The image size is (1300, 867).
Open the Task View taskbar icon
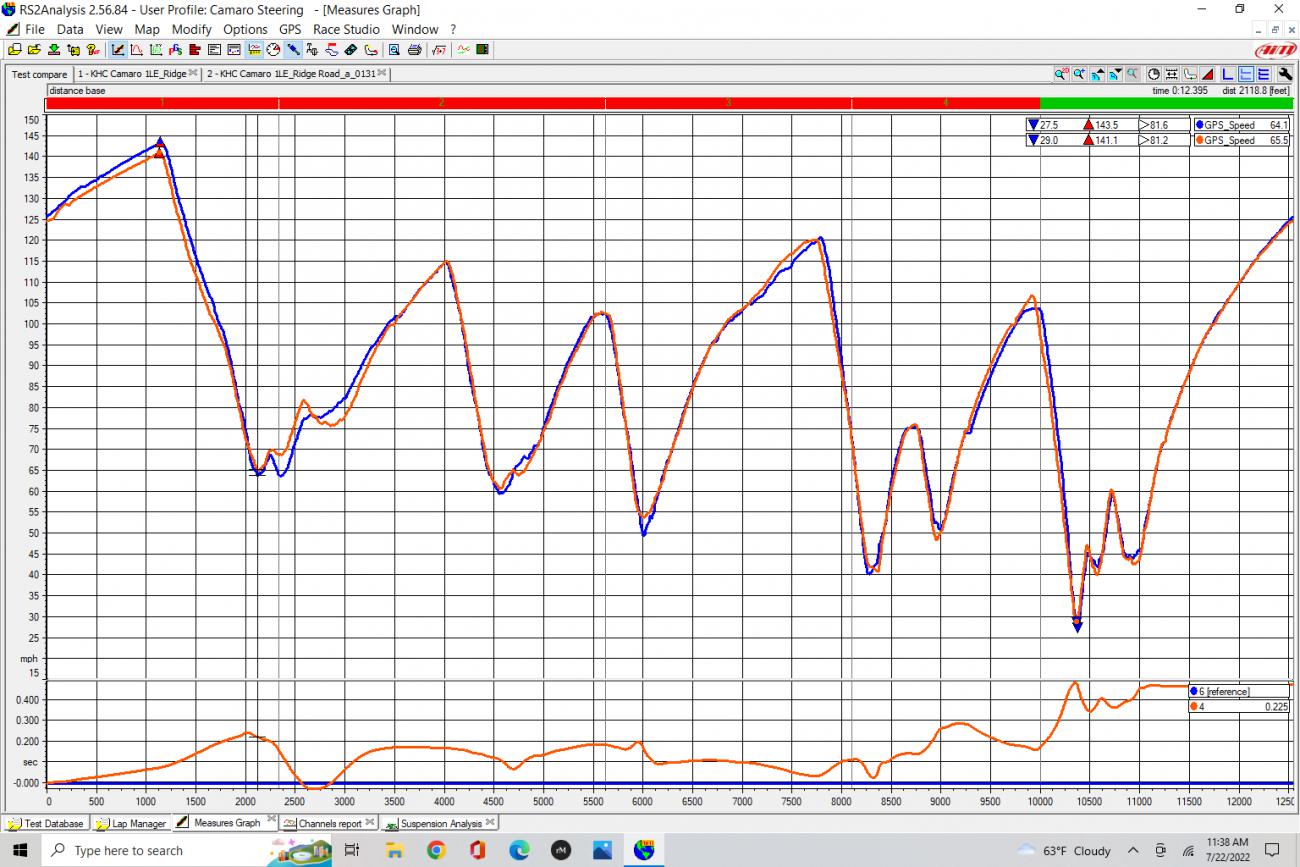(x=352, y=851)
